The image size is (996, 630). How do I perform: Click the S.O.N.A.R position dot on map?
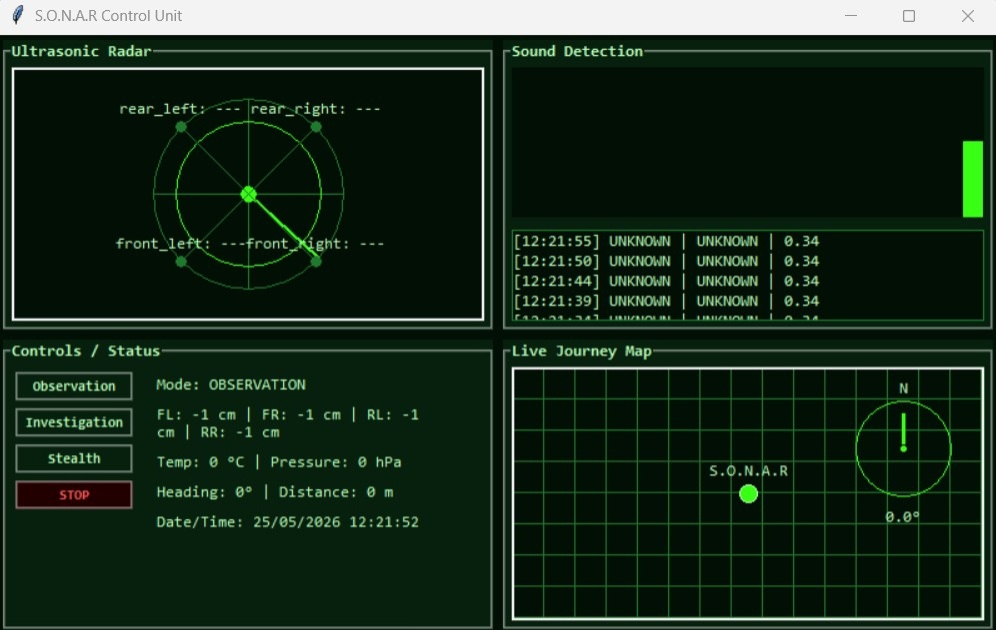point(748,493)
